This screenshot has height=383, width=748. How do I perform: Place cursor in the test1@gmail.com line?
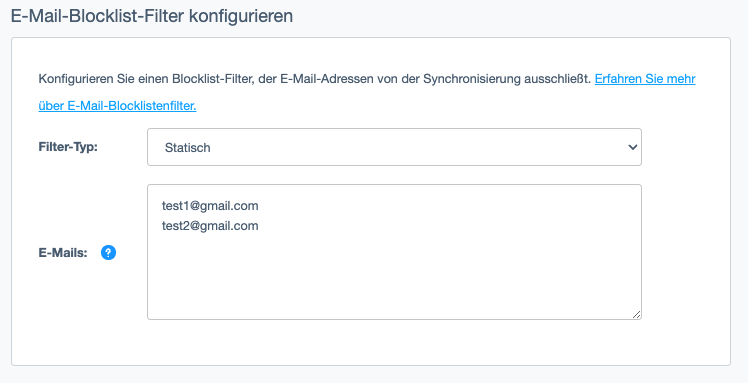tap(210, 206)
